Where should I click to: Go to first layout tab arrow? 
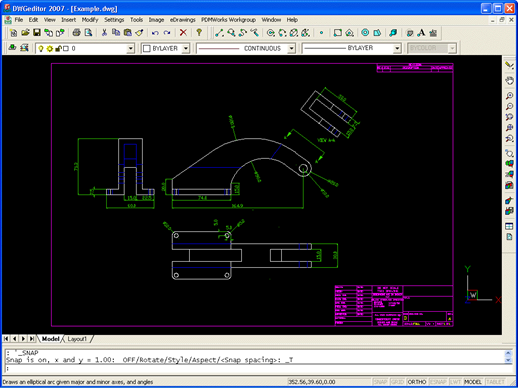pyautogui.click(x=6, y=339)
